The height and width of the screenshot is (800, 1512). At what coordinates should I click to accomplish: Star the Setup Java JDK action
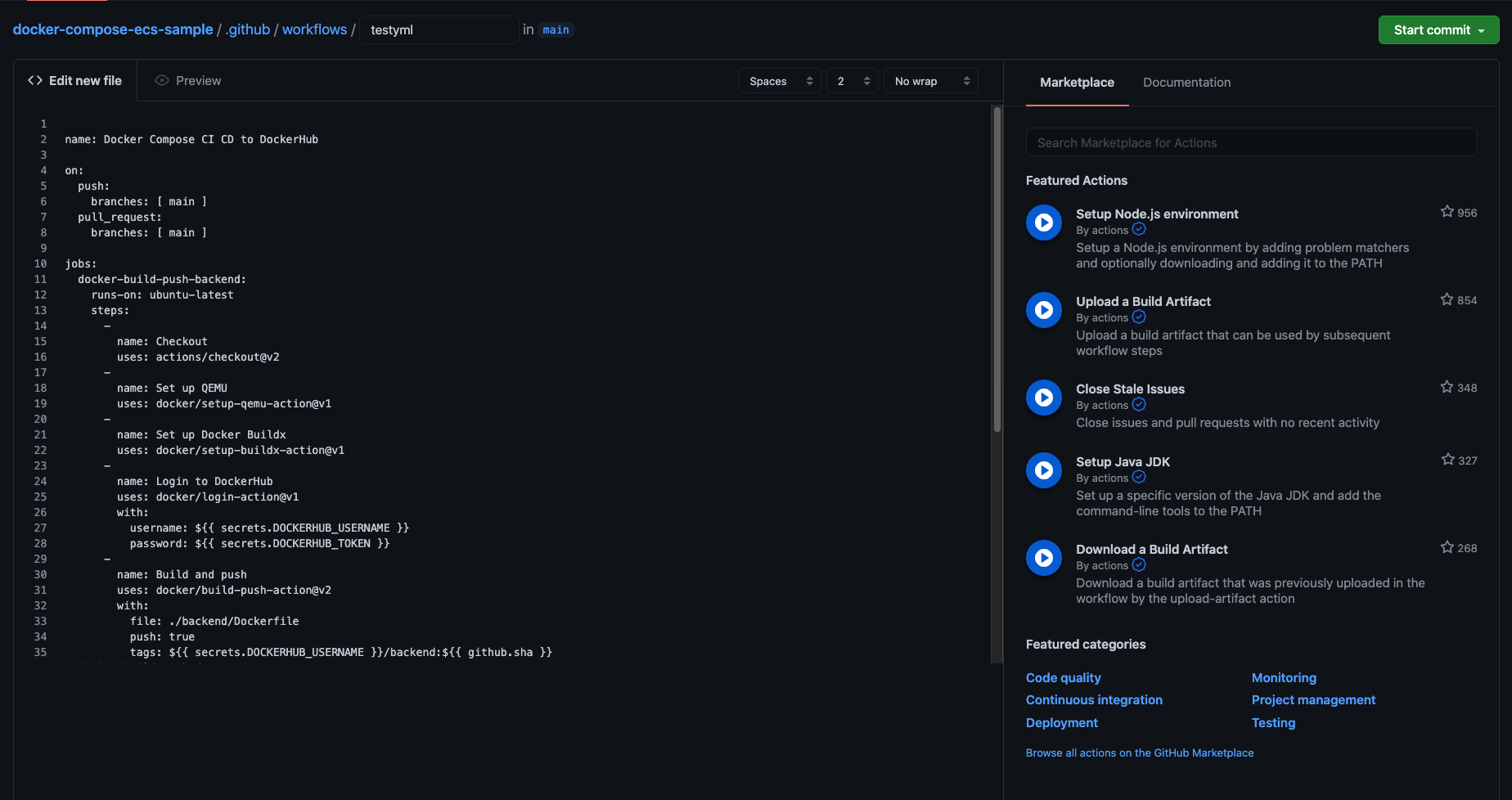1447,460
